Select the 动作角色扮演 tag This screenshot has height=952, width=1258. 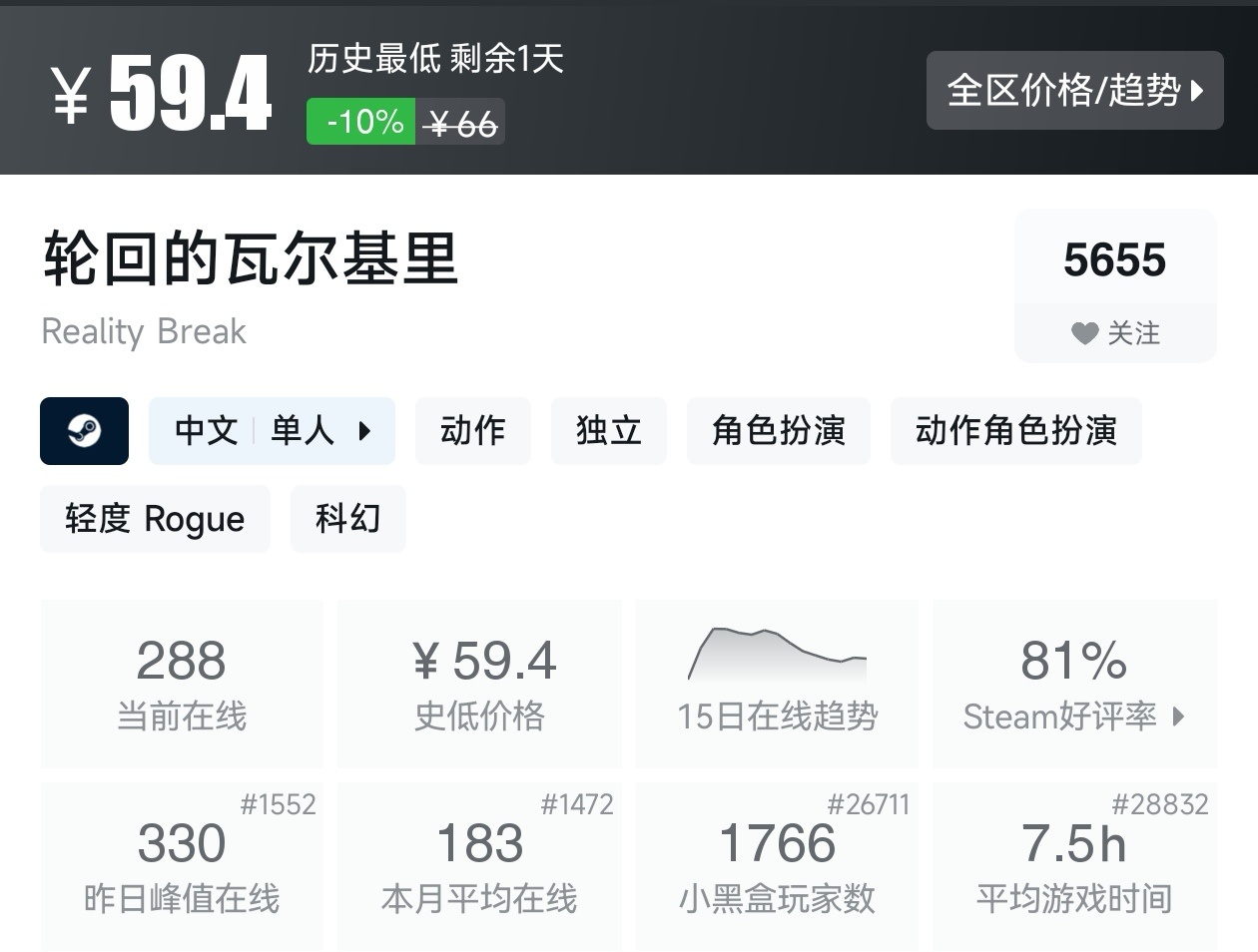1015,431
